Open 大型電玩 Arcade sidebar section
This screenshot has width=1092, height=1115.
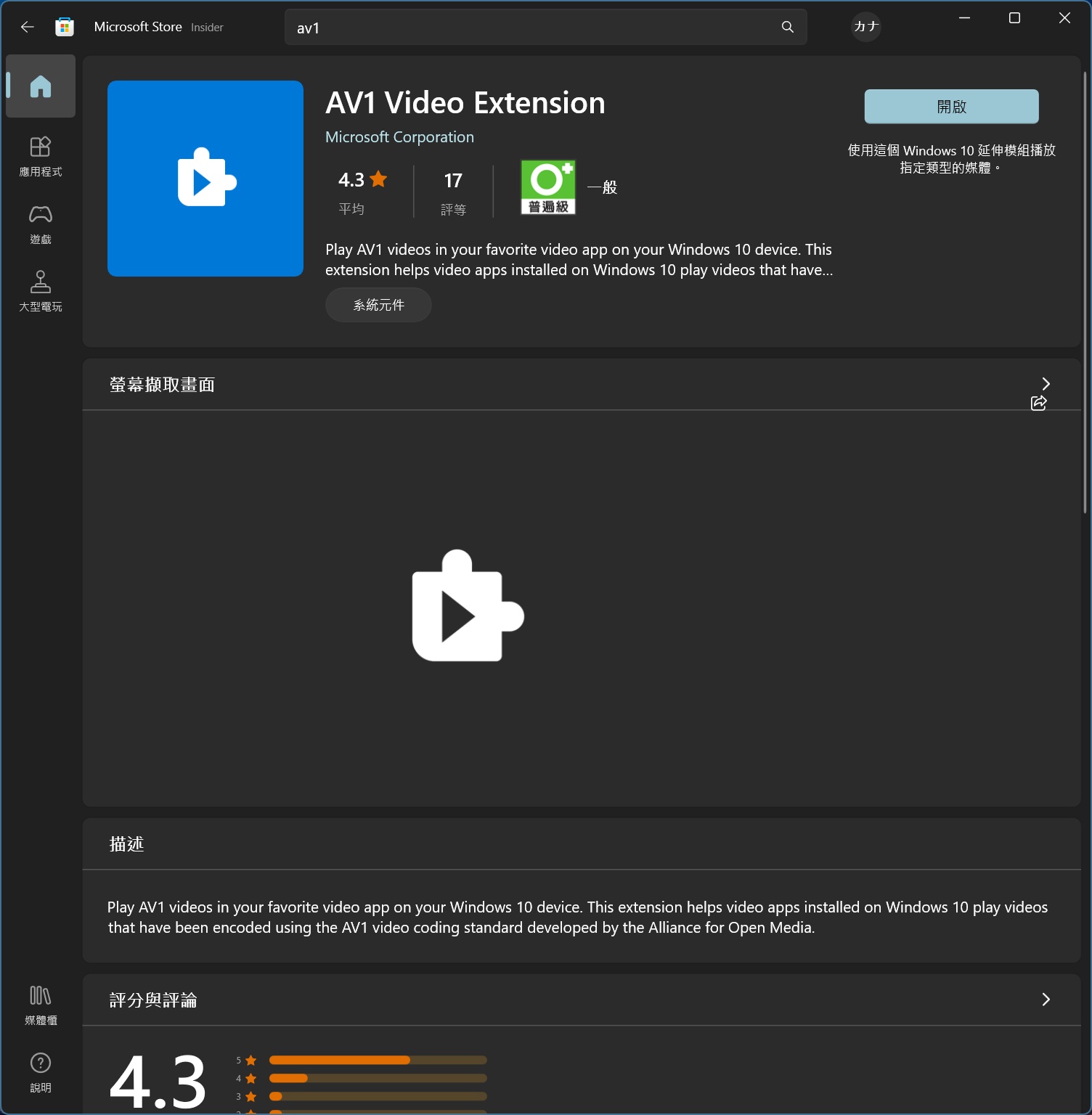point(41,291)
